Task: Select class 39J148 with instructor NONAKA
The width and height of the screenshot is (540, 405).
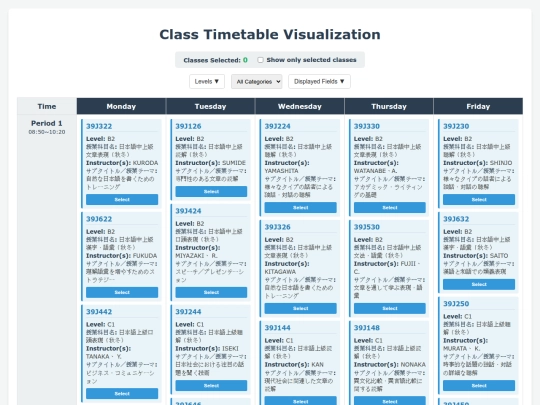Action: (390, 401)
